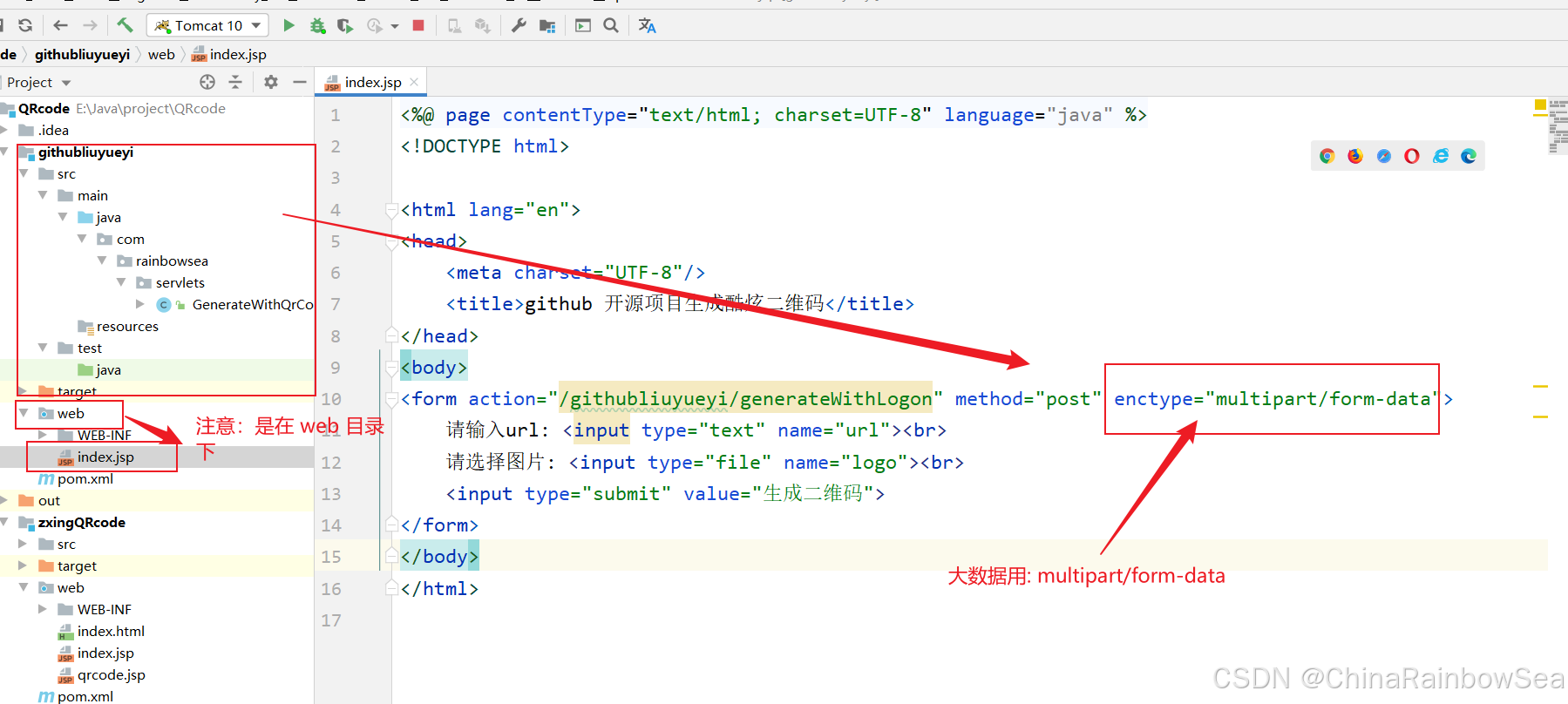Open page in Chrome browser icon
The height and width of the screenshot is (704, 1568).
pos(1327,156)
